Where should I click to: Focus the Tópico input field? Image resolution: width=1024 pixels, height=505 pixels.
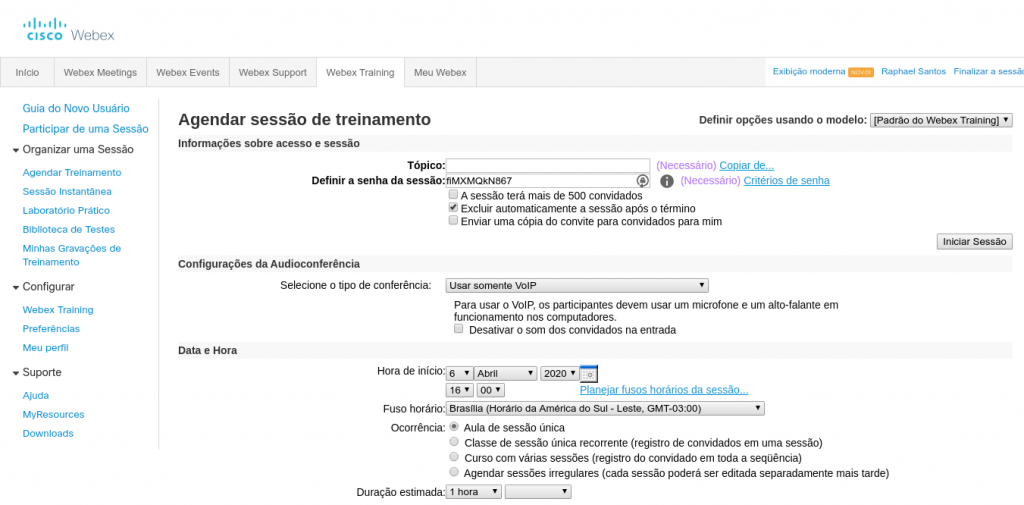tap(548, 165)
